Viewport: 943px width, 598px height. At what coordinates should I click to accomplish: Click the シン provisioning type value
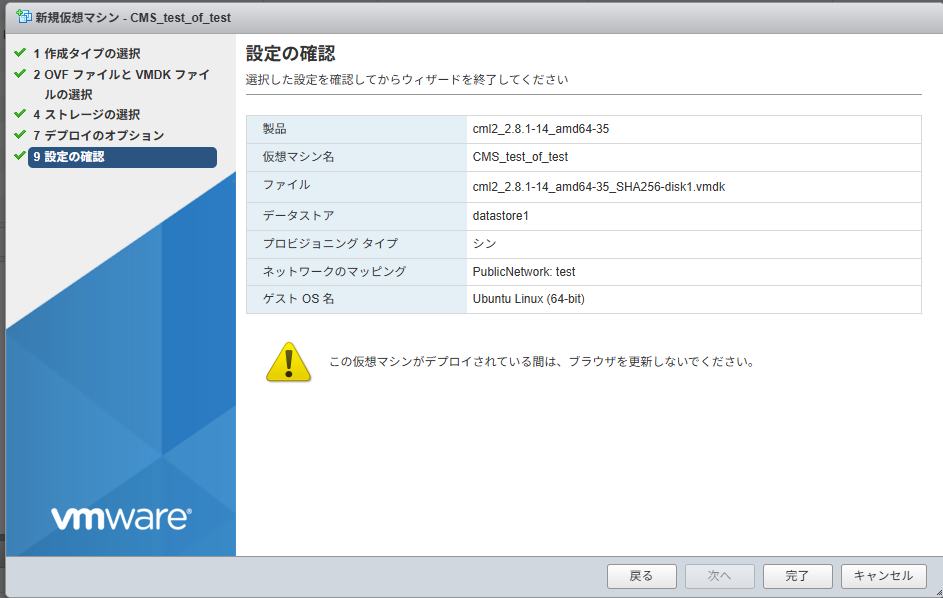[x=482, y=242]
